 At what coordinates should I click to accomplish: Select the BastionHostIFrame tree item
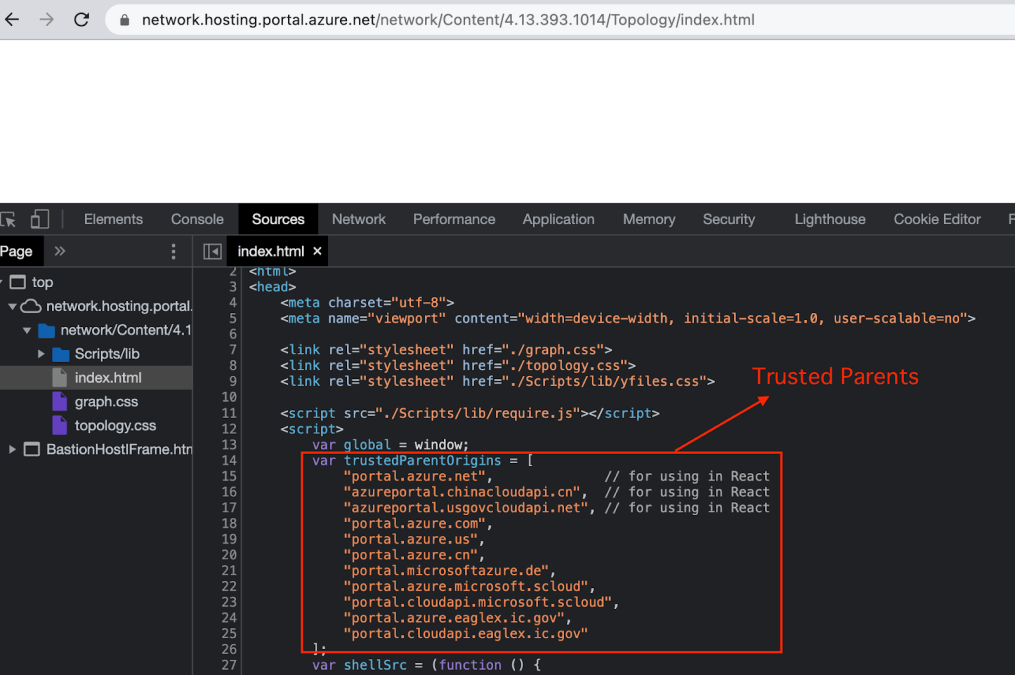pos(119,449)
